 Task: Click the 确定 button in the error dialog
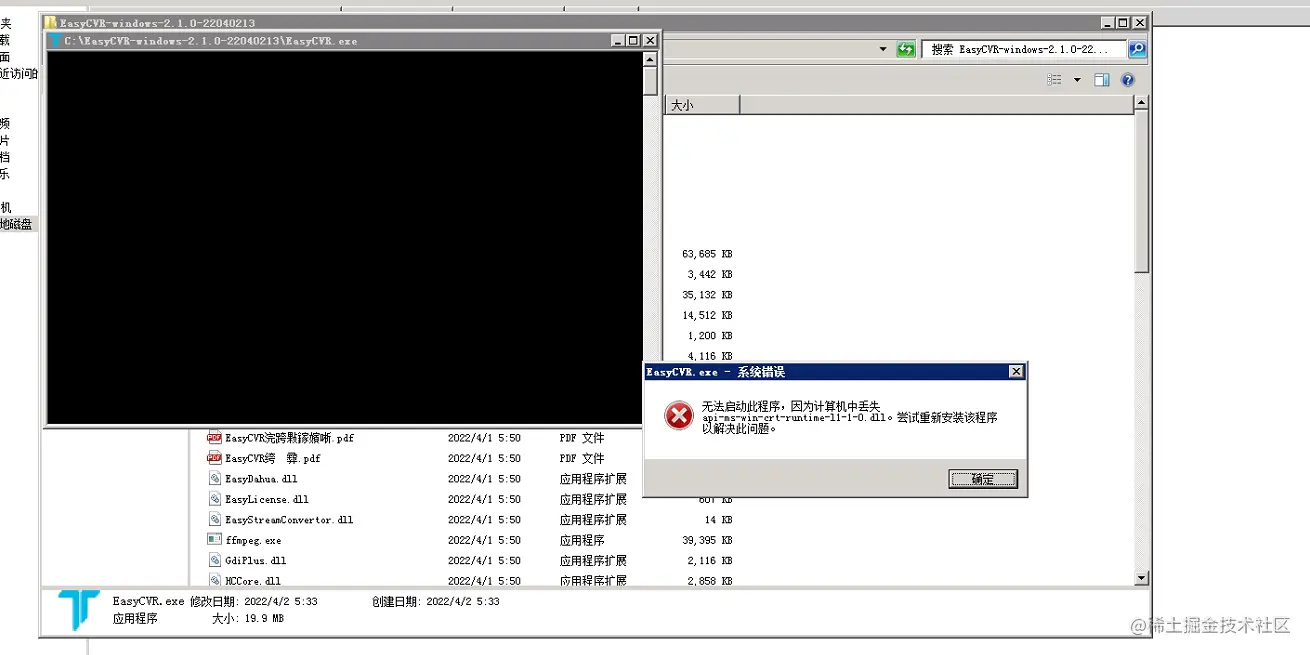click(x=983, y=479)
